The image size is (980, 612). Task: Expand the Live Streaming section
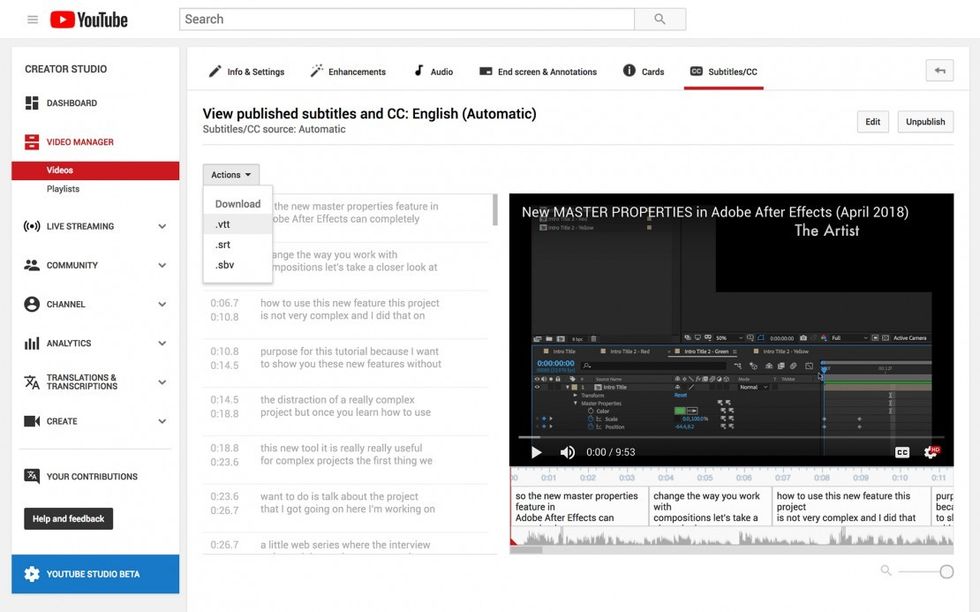pos(162,226)
